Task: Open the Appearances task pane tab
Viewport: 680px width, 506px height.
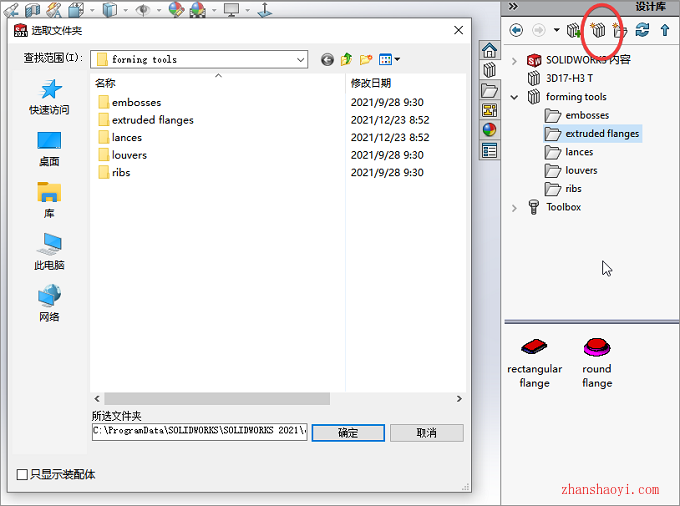Action: (490, 130)
